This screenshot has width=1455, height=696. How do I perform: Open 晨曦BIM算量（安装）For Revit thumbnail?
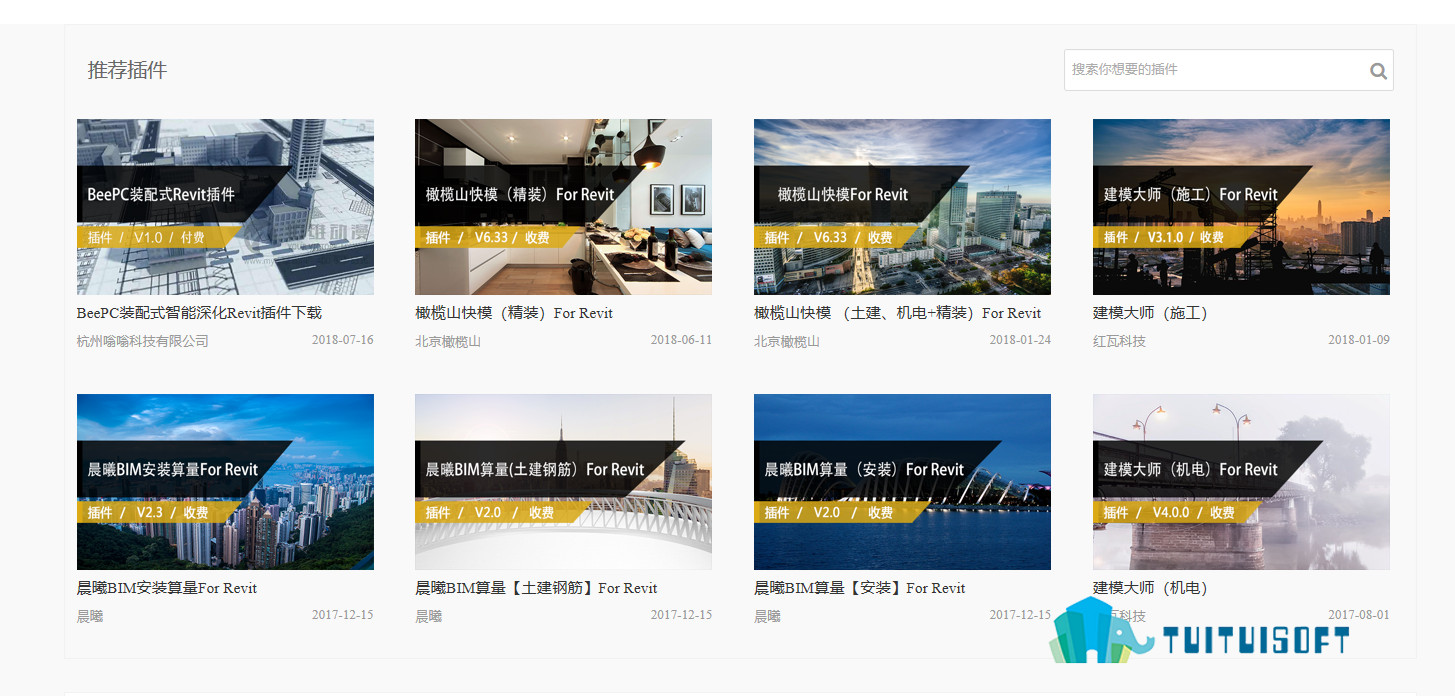click(902, 482)
